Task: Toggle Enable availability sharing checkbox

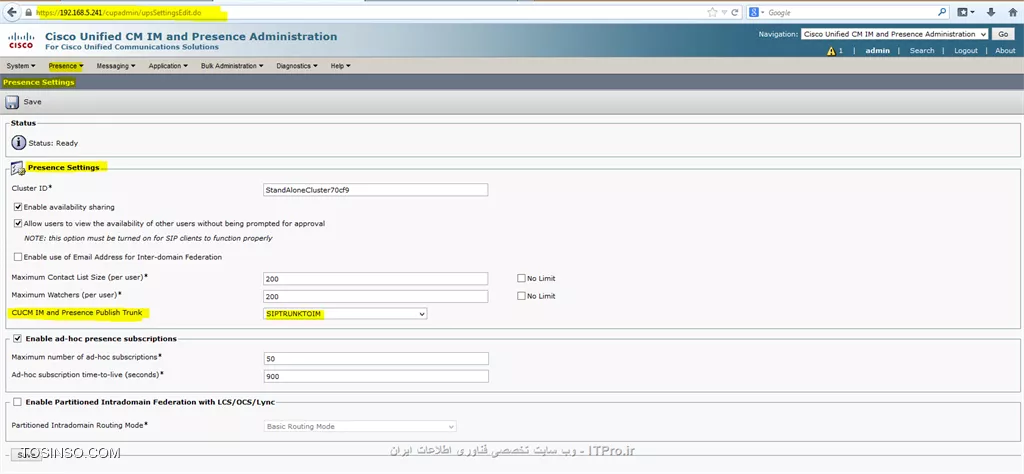Action: point(18,207)
